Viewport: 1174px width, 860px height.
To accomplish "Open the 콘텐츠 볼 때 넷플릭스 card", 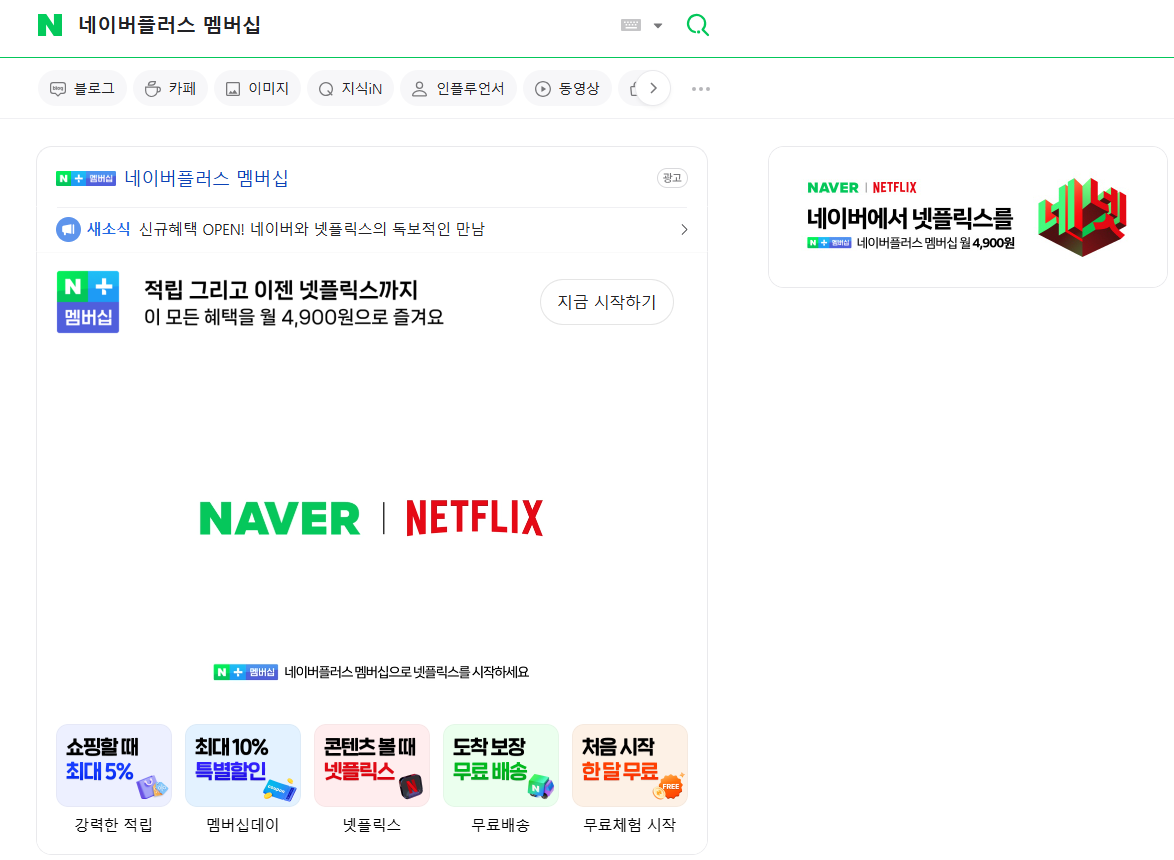I will (372, 765).
